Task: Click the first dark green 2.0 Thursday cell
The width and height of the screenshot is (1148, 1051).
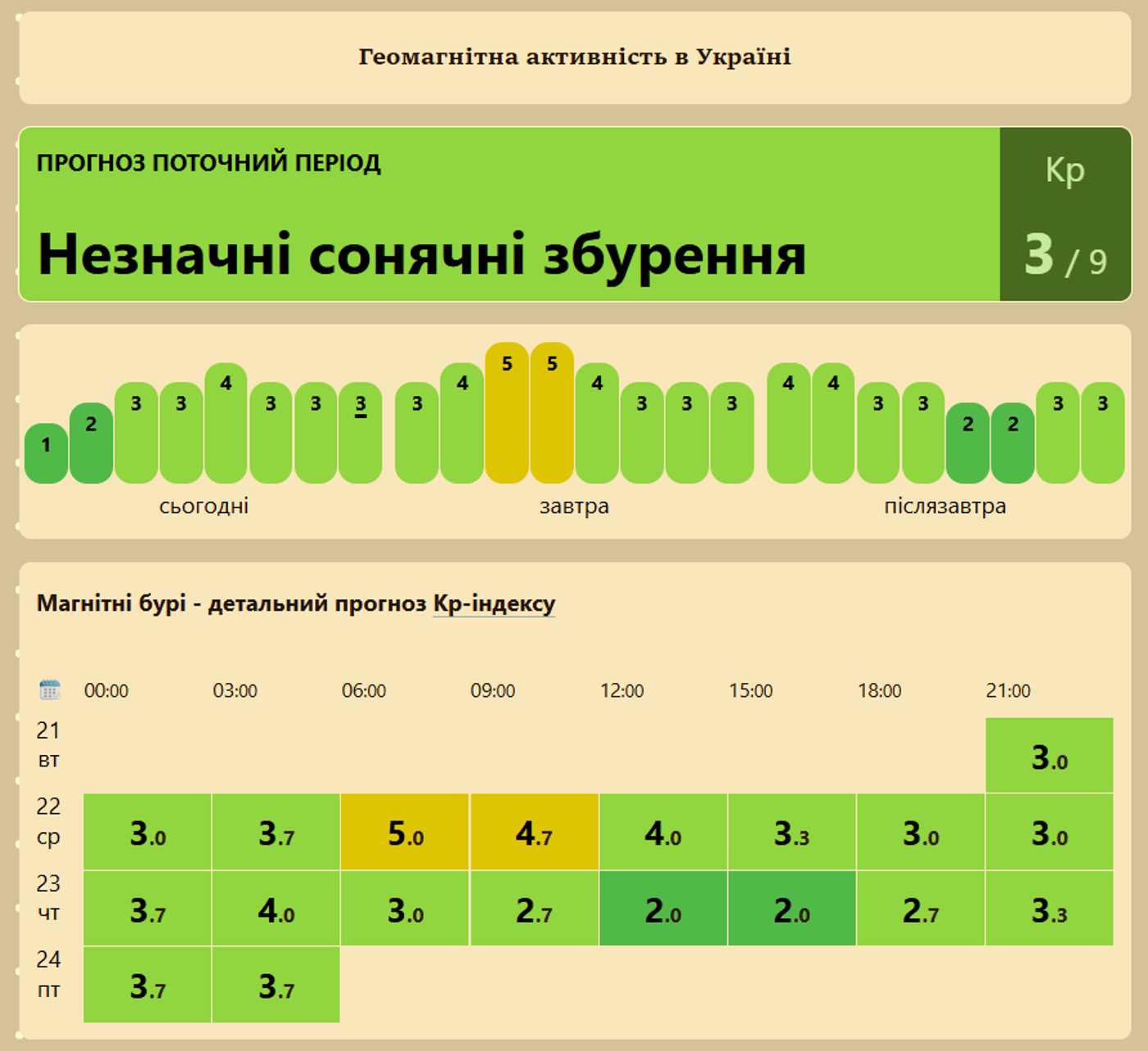Action: (663, 908)
